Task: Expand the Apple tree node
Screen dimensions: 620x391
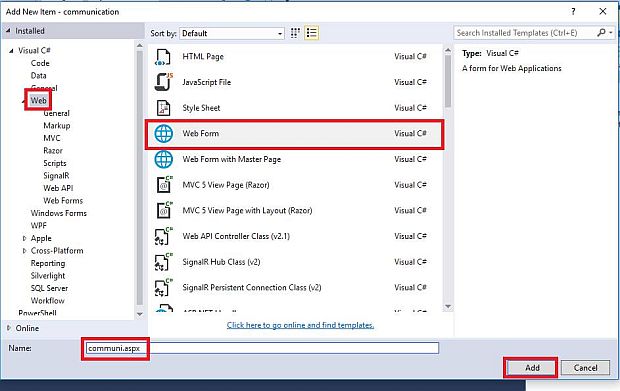Action: click(x=25, y=238)
